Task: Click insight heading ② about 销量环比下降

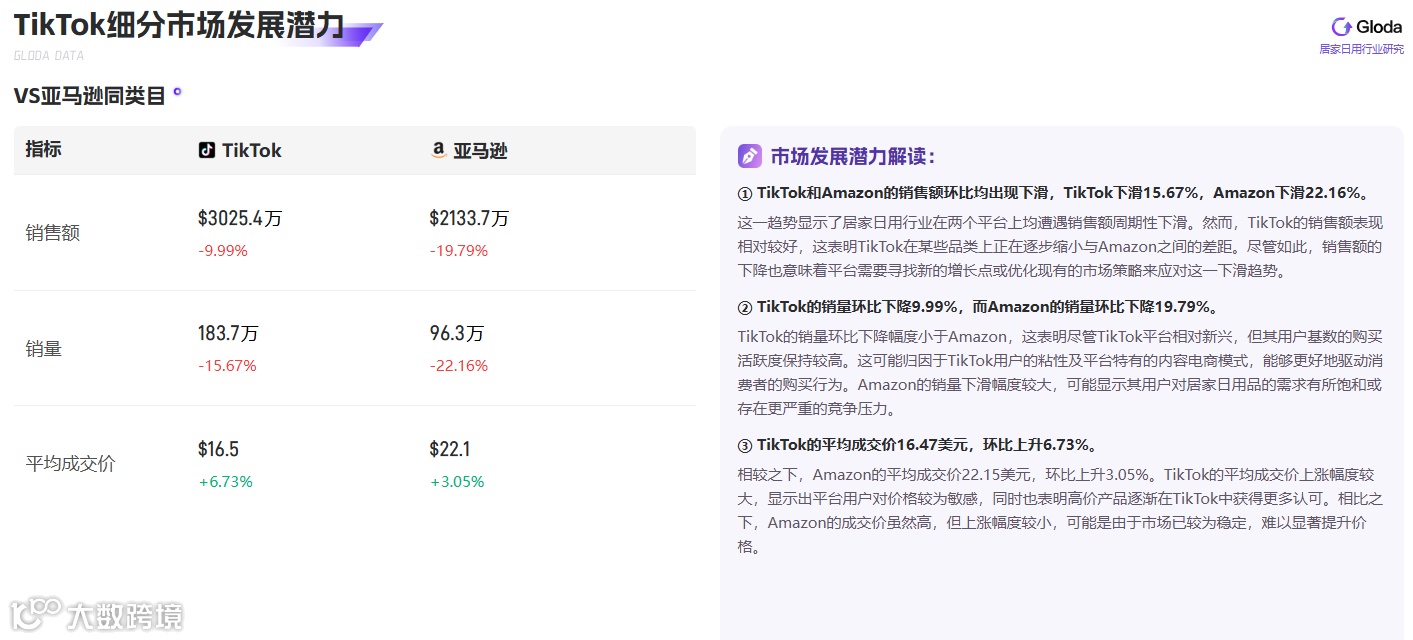Action: pyautogui.click(x=978, y=306)
